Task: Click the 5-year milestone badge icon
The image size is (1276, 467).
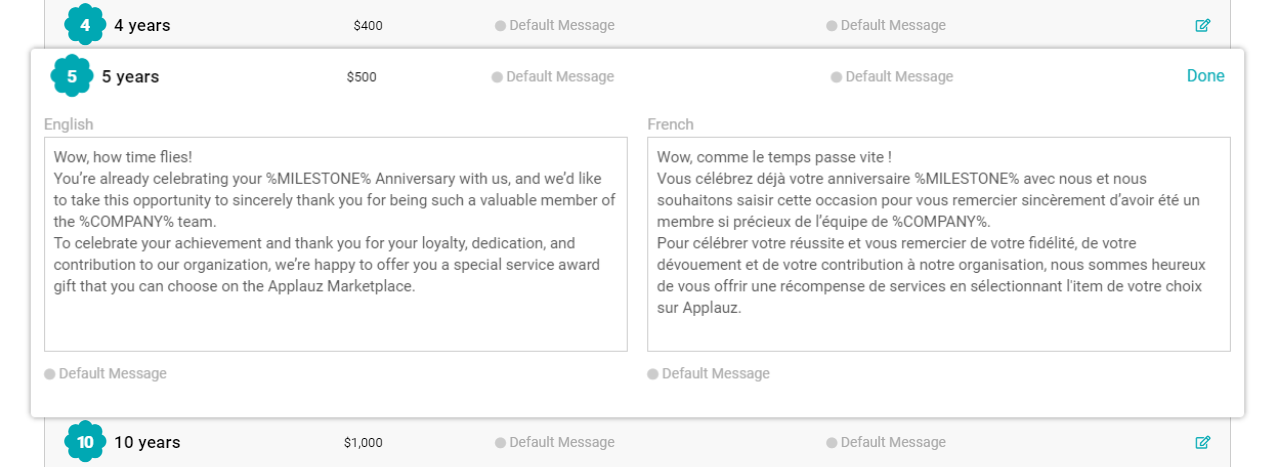Action: (72, 76)
